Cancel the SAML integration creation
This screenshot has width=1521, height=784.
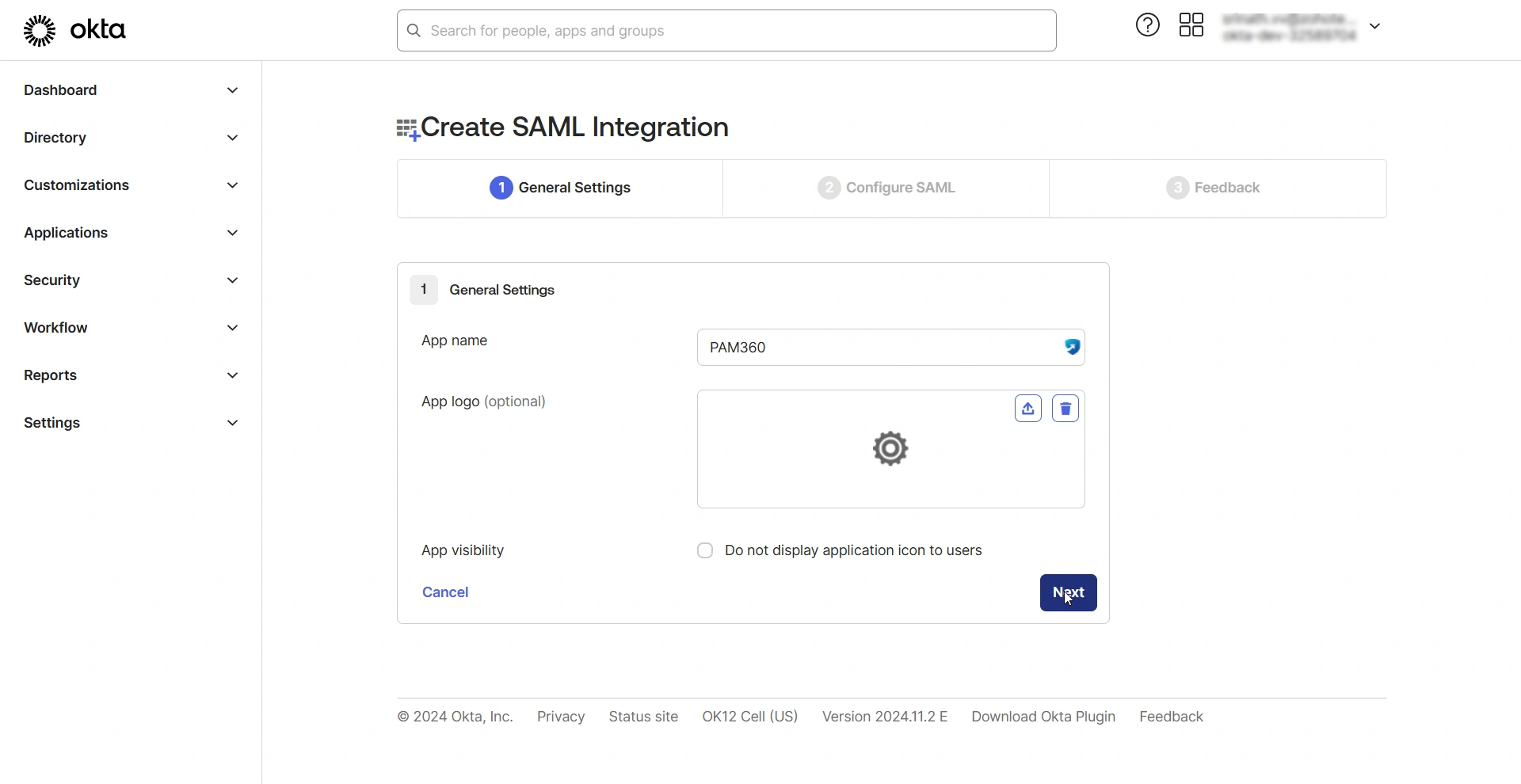[444, 592]
